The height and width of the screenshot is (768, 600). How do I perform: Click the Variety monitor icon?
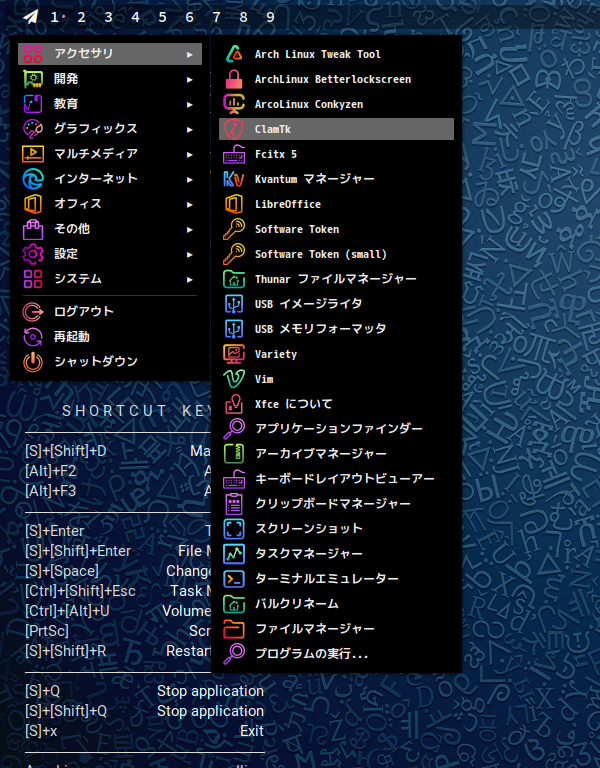[x=234, y=354]
